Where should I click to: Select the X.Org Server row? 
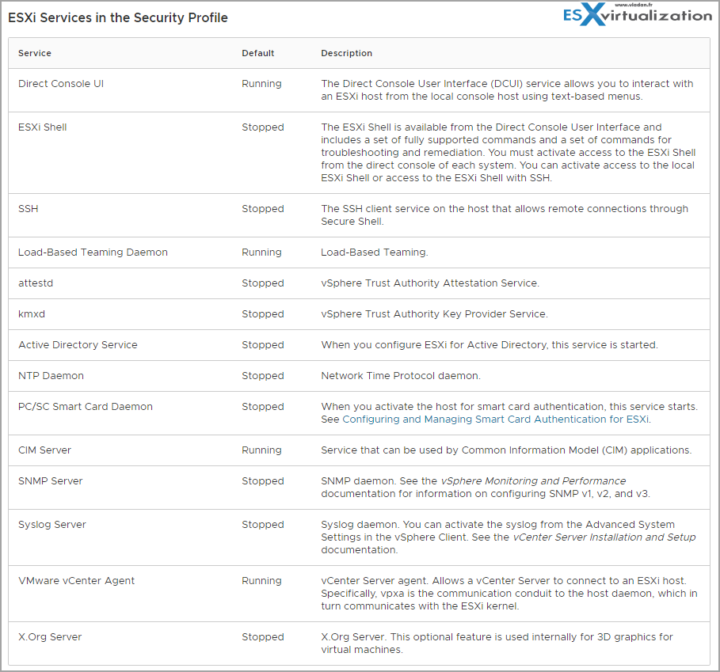(359, 643)
